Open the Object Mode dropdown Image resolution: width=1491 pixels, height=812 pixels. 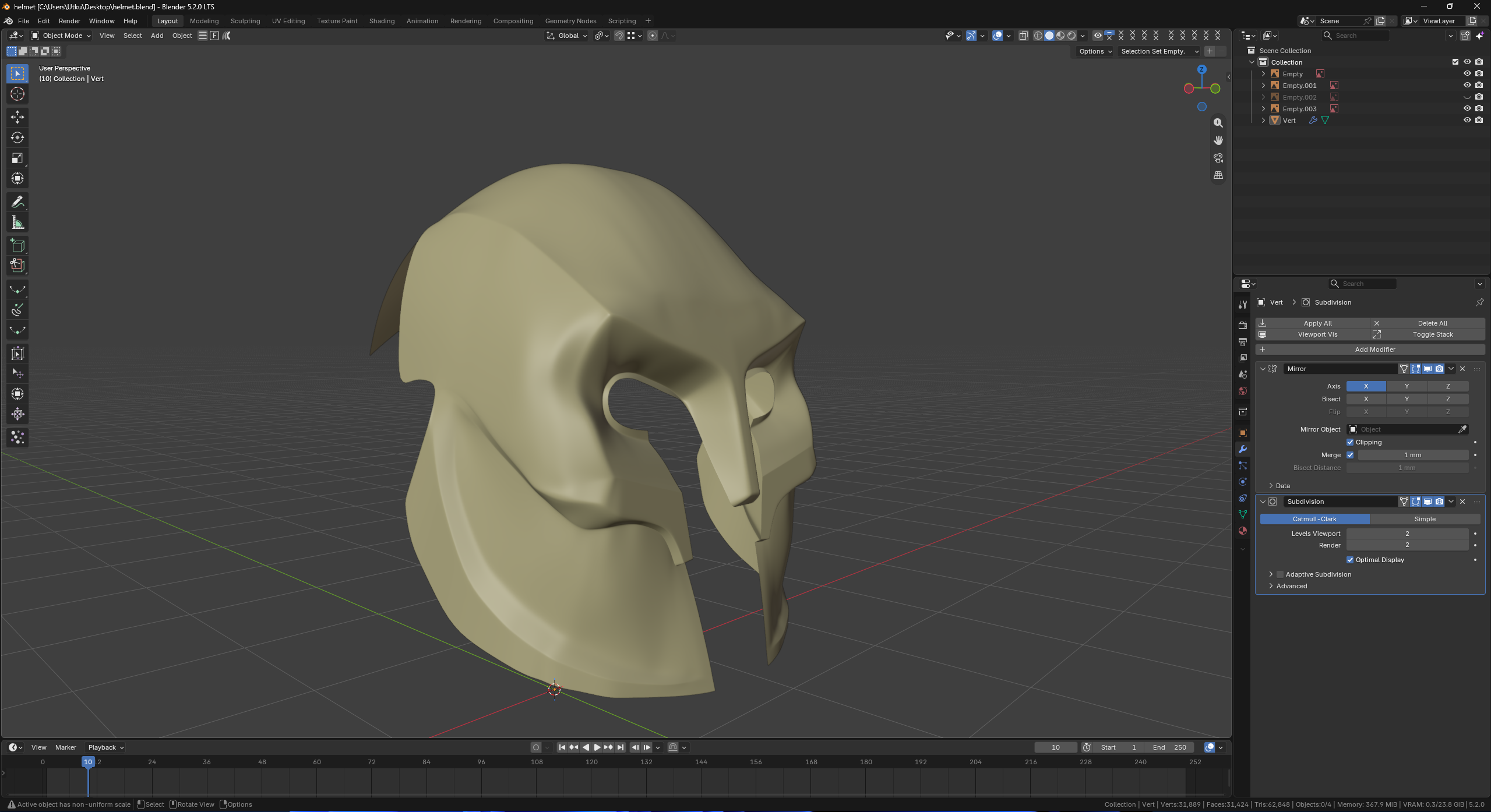(61, 36)
